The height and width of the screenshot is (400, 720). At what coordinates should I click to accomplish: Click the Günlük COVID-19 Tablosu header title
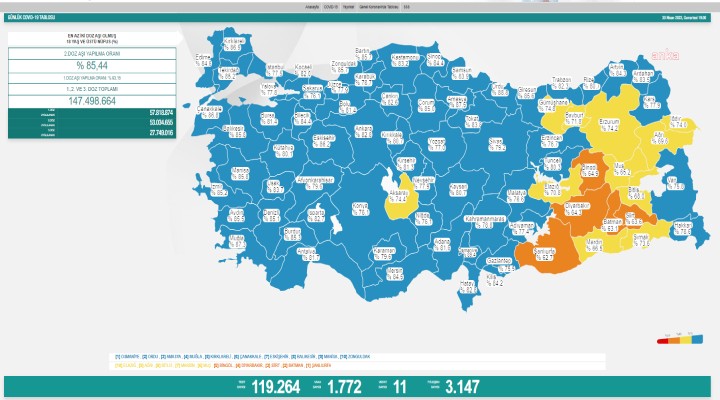pyautogui.click(x=32, y=17)
